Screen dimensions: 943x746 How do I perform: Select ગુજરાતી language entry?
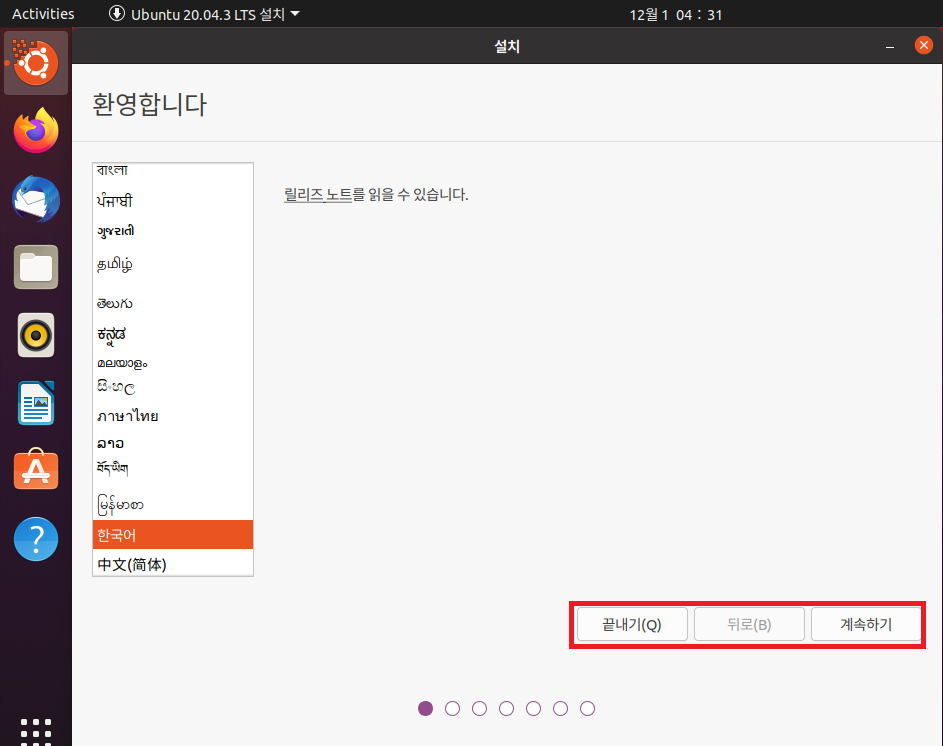pos(173,231)
